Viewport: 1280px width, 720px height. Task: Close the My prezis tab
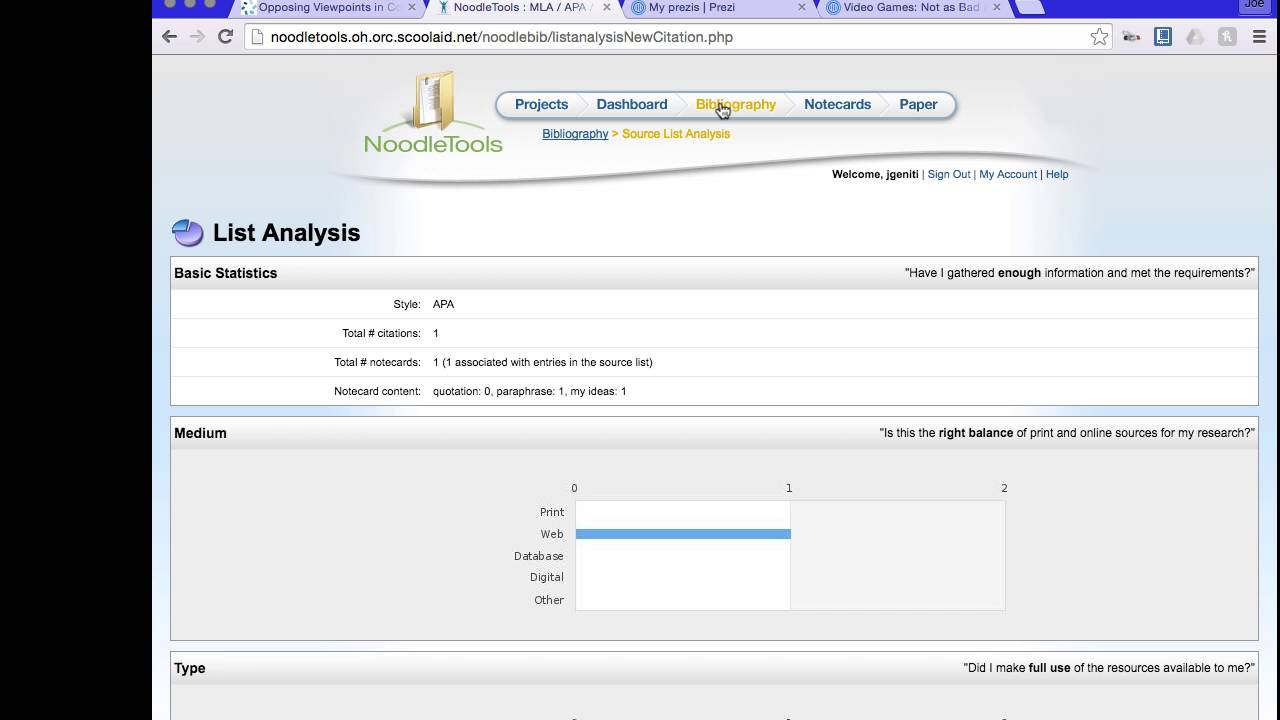(801, 7)
